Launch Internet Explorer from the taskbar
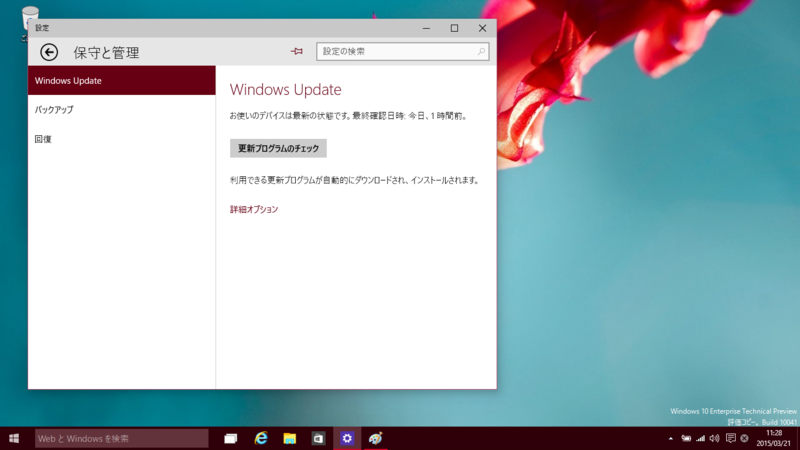This screenshot has height=450, width=800. [261, 438]
